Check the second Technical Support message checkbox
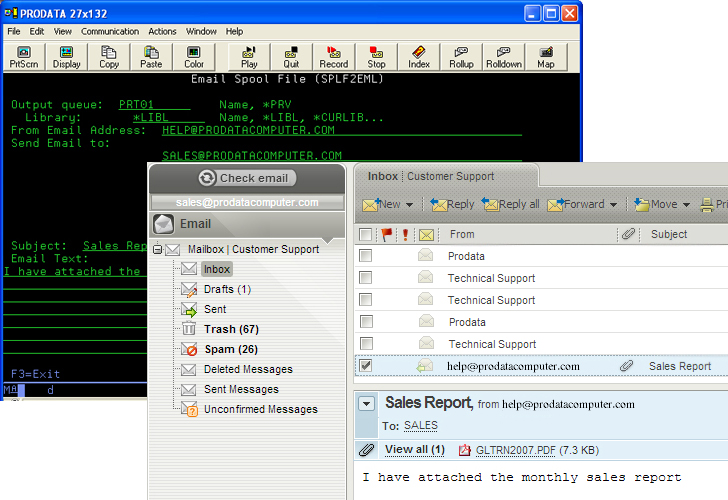The image size is (728, 500). pos(365,299)
